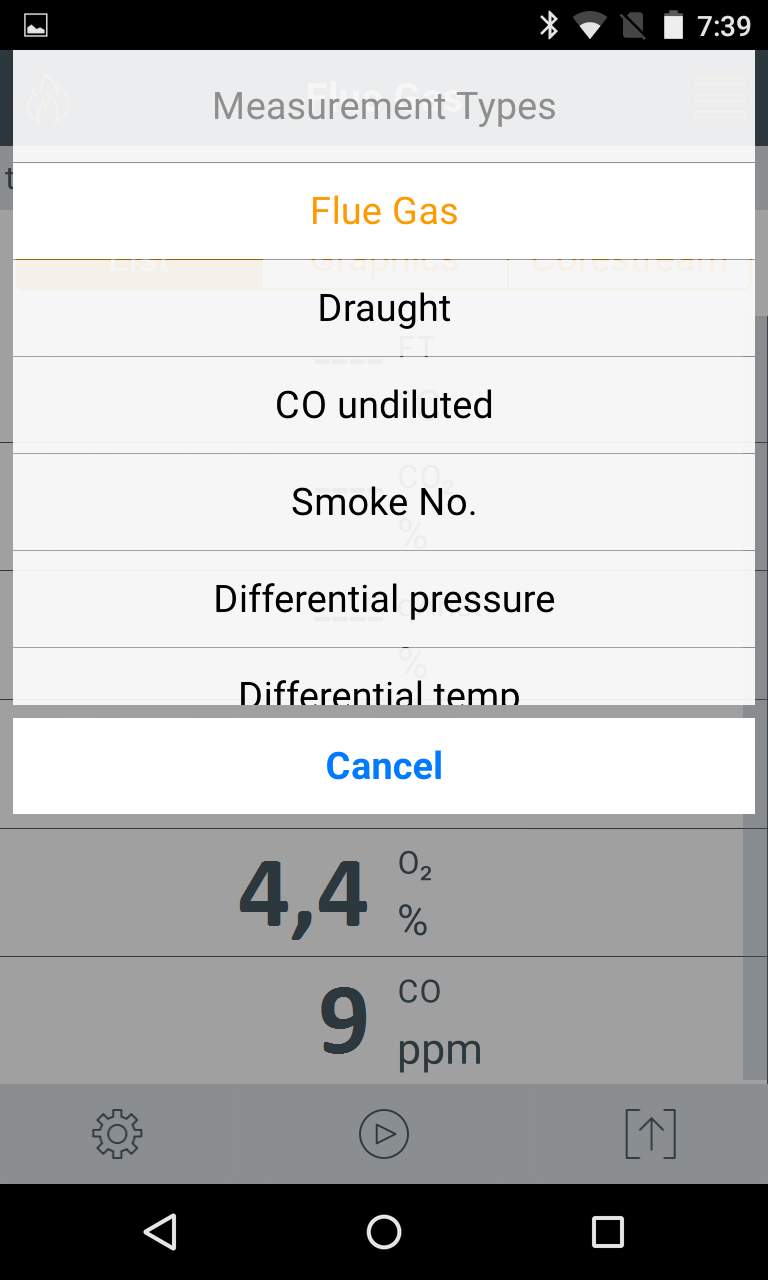Select Flue Gas measurement type
This screenshot has height=1280, width=768.
pos(384,211)
